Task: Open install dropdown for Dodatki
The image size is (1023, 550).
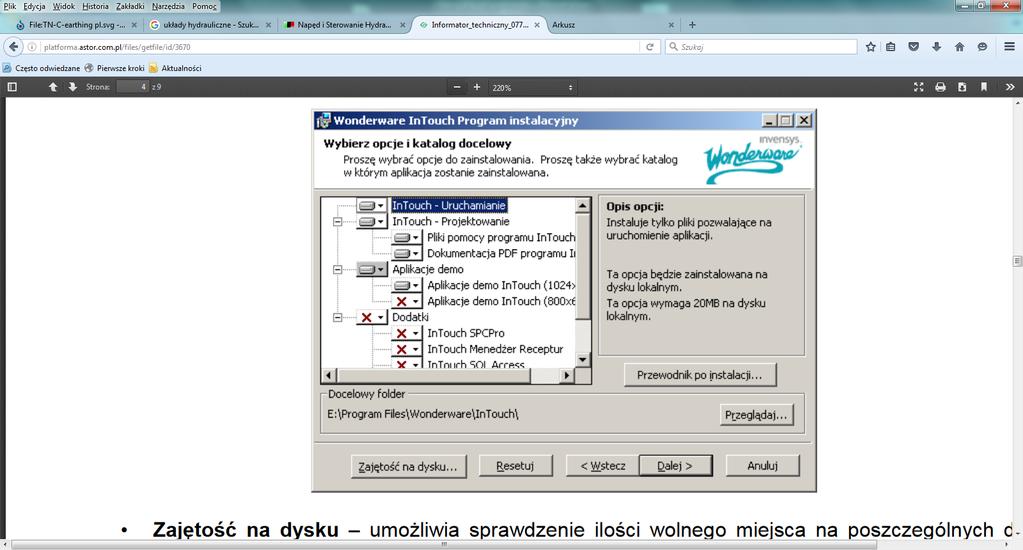Action: pyautogui.click(x=372, y=317)
